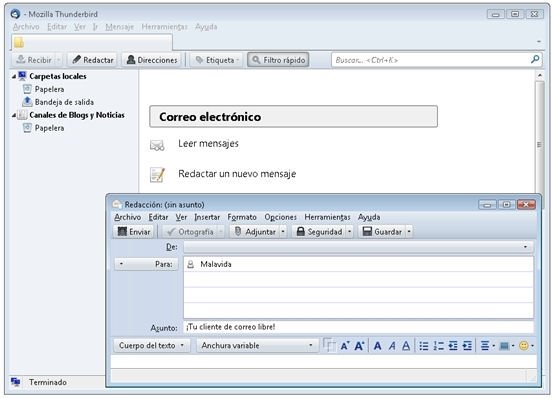Open Archivo menu in compose window

point(128,217)
